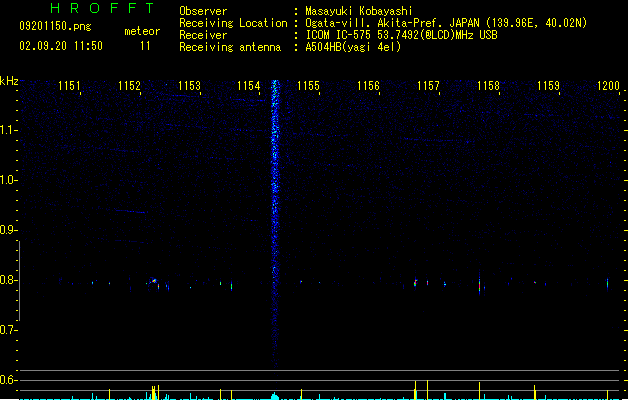Click the 1156 time axis label
The height and width of the screenshot is (400, 629).
(x=368, y=86)
